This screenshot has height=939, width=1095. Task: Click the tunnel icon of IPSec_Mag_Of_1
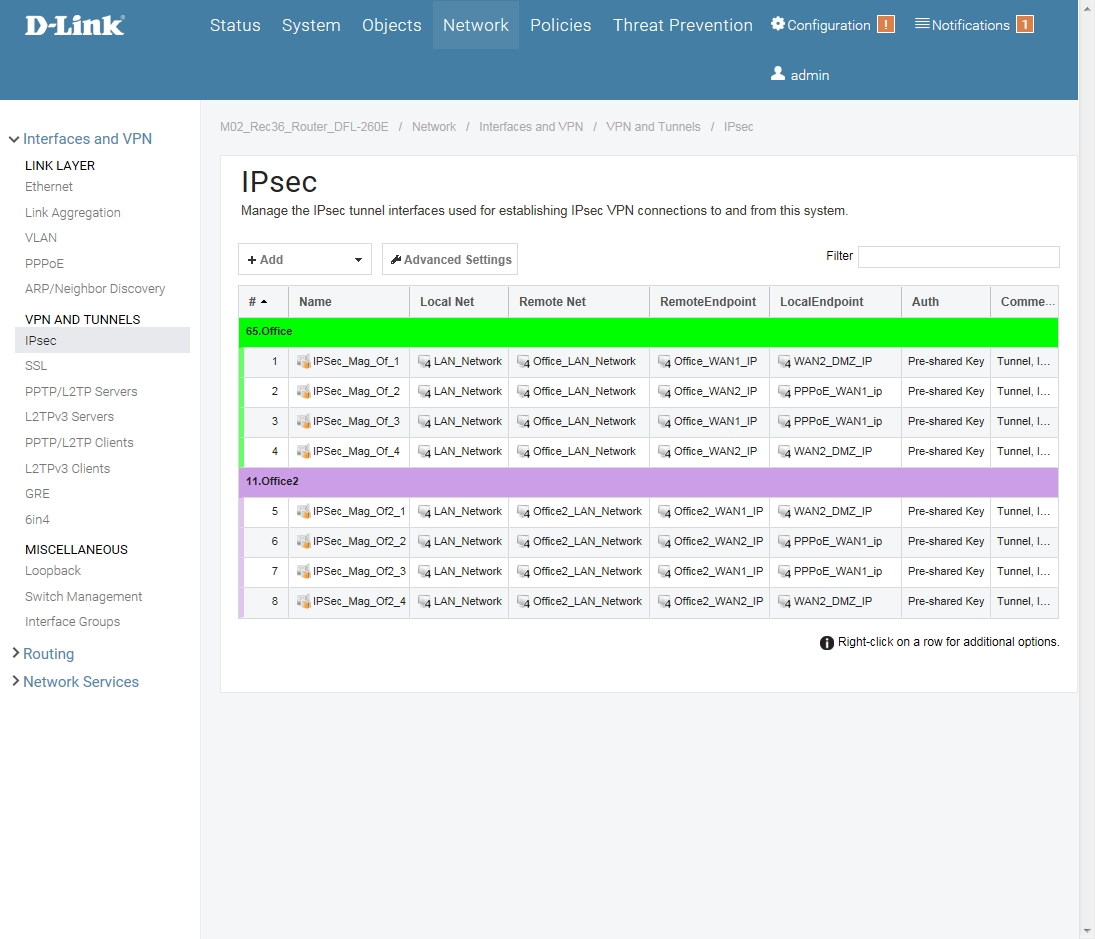pyautogui.click(x=303, y=362)
